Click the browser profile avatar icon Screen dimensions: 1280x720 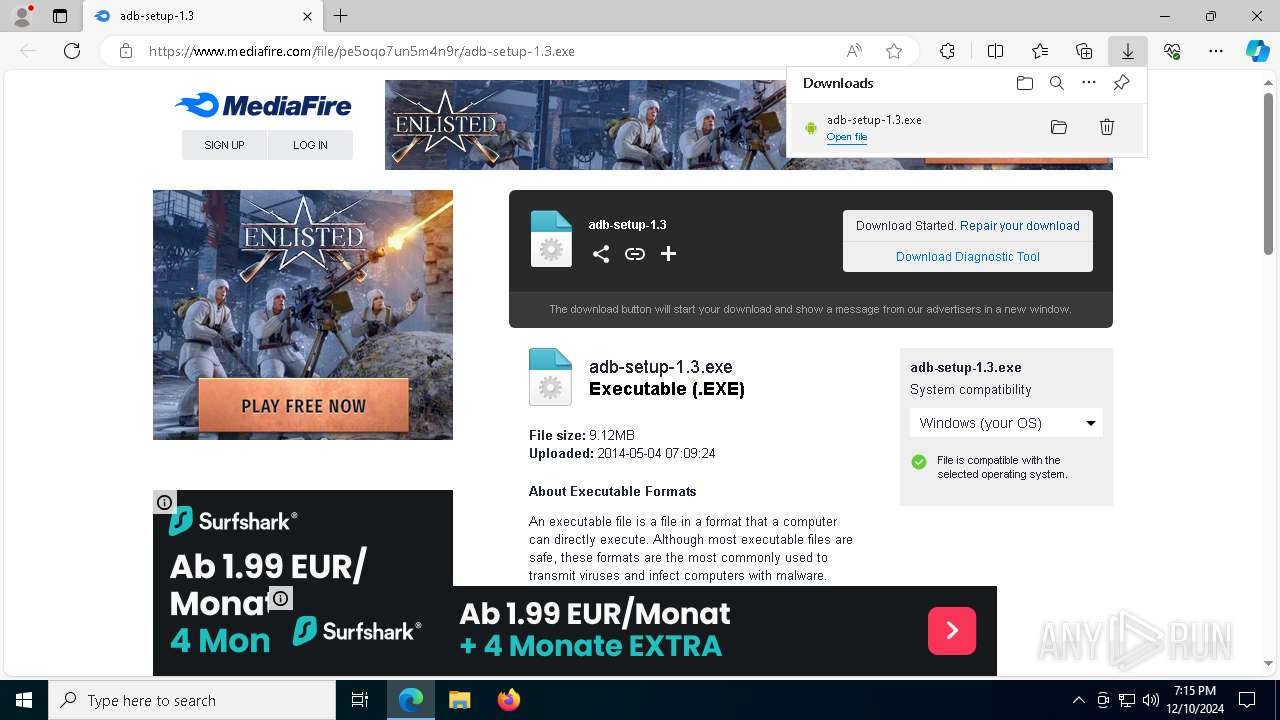[21, 16]
